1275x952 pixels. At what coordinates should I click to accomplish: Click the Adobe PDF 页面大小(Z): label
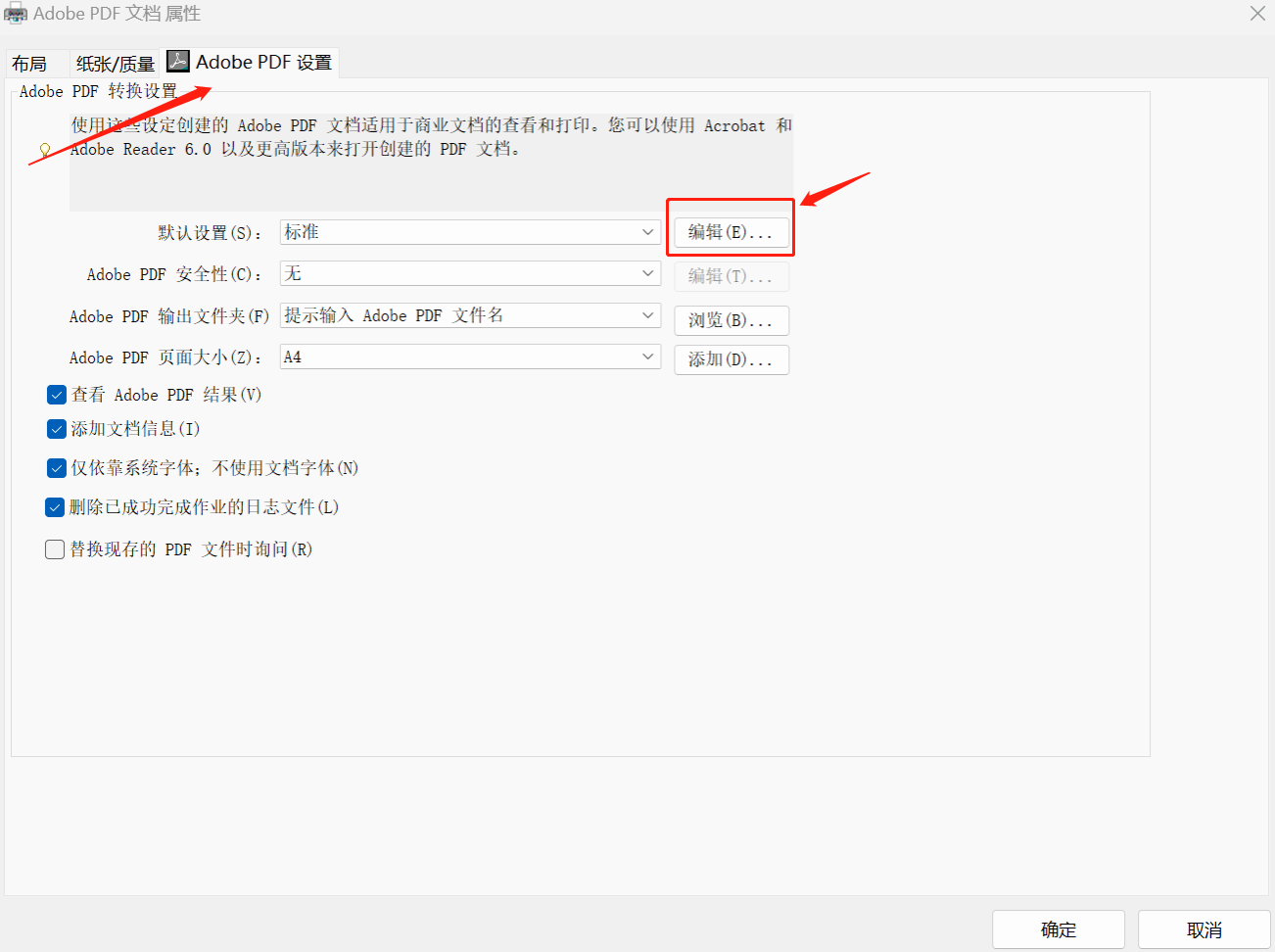(166, 357)
